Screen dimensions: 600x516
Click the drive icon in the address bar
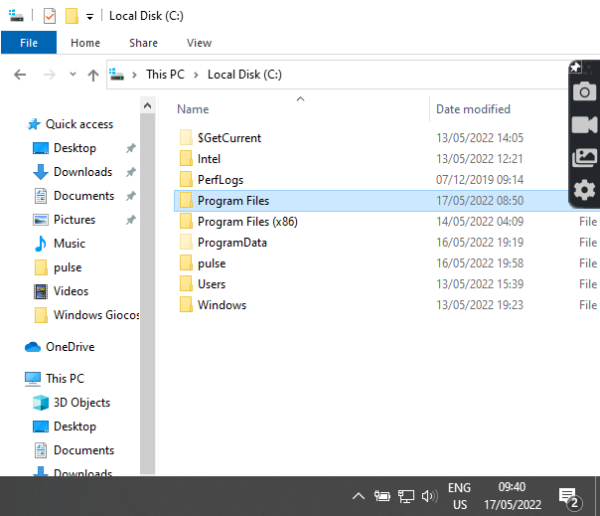coord(116,74)
